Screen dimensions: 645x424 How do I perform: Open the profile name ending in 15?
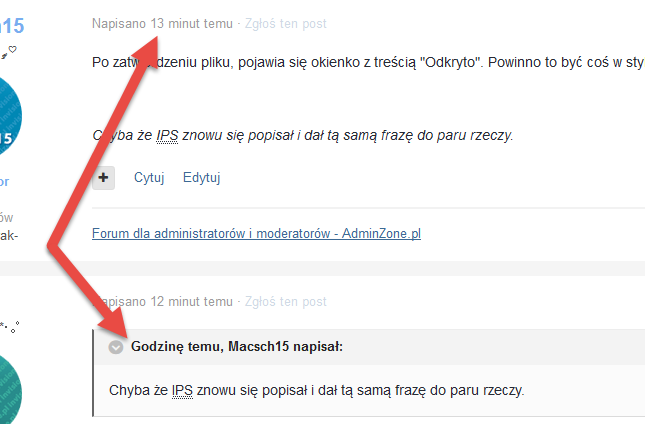tap(12, 26)
